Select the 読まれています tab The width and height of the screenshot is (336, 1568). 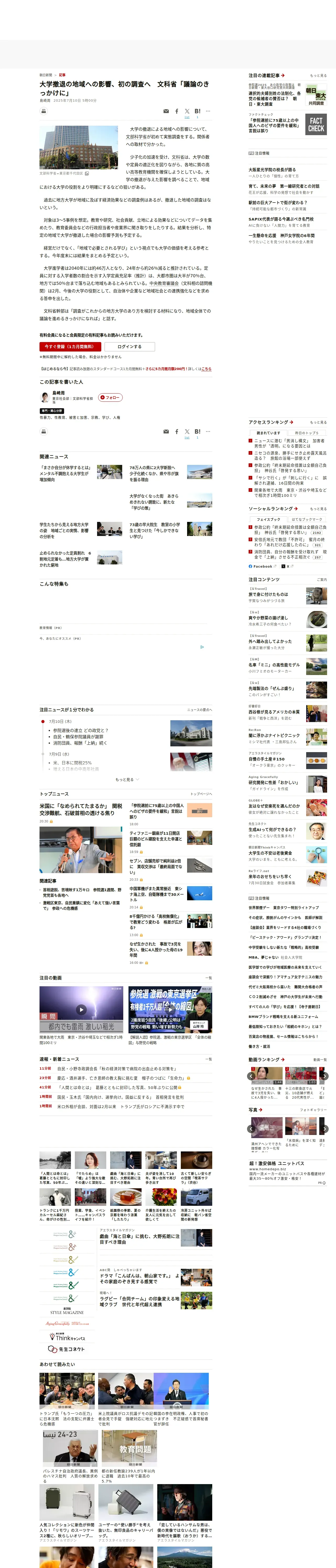pos(268,433)
